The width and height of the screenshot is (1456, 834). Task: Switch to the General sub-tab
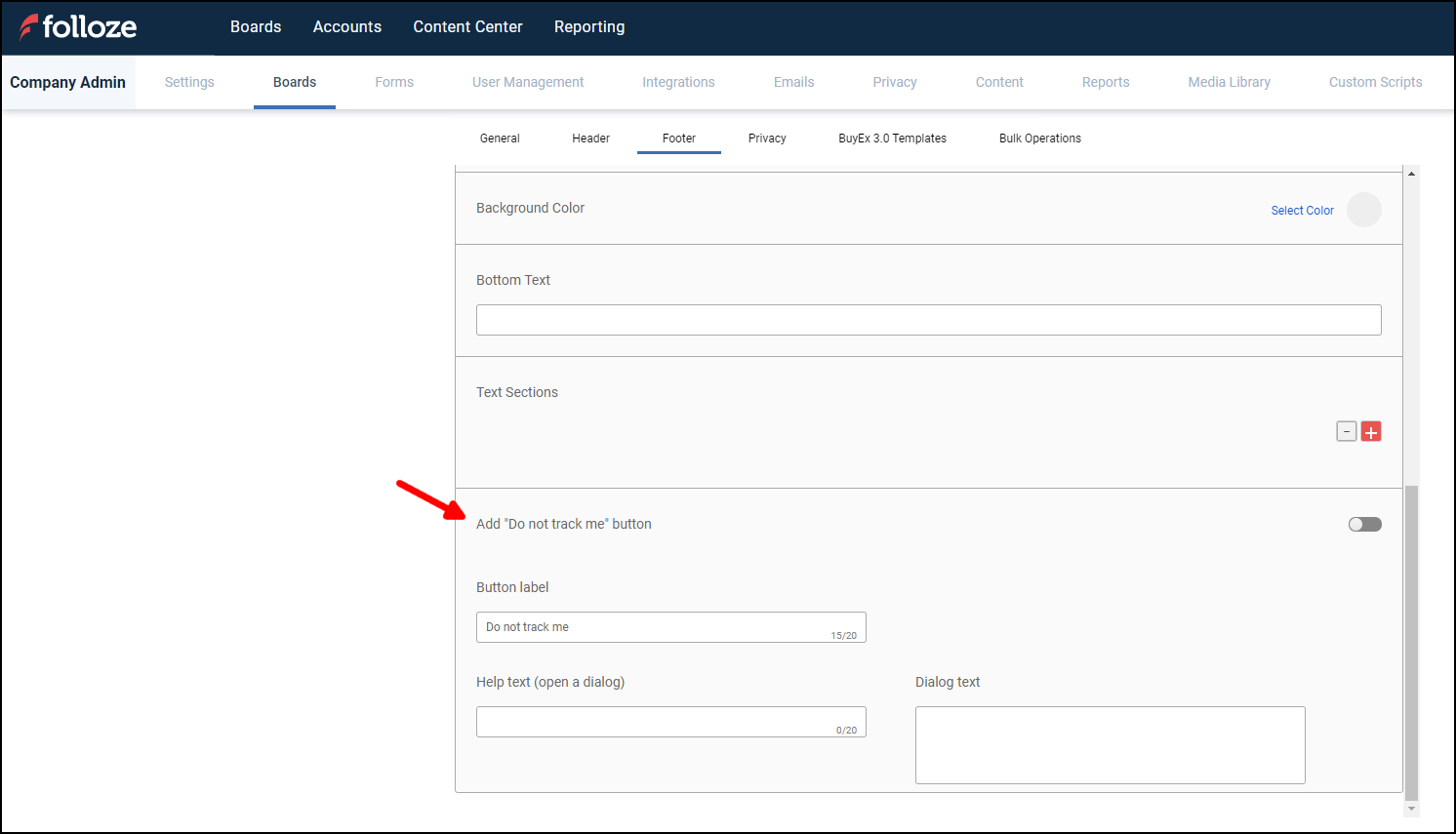(500, 139)
